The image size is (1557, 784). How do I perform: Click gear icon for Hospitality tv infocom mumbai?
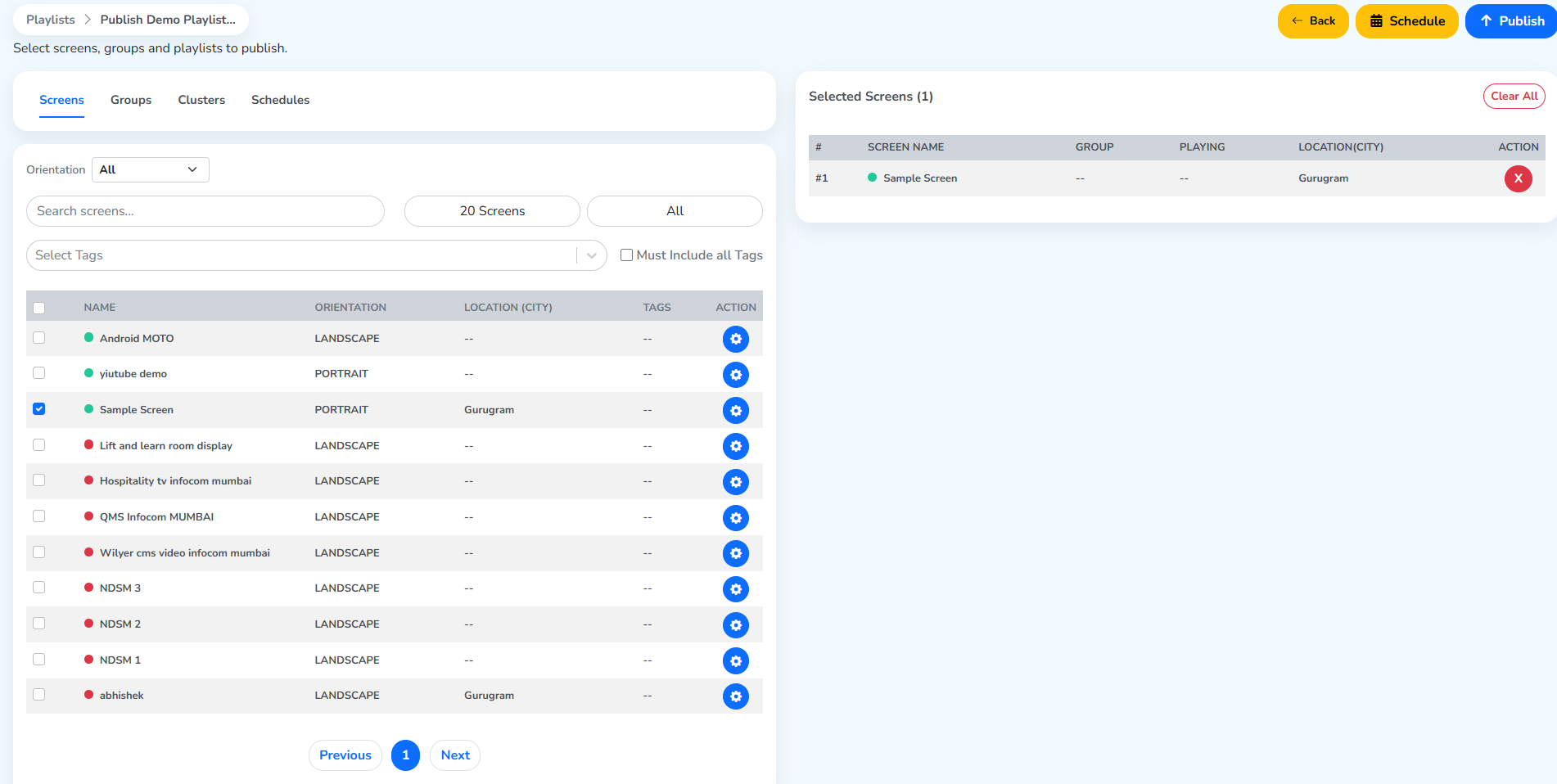pyautogui.click(x=735, y=482)
